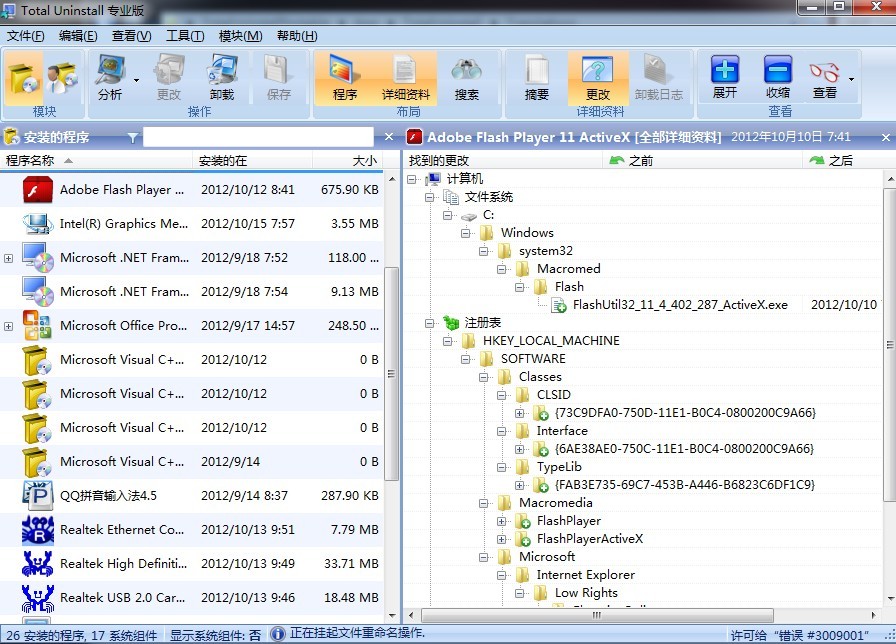The width and height of the screenshot is (896, 644).
Task: Close the 安装的程序 panel
Action: pyautogui.click(x=389, y=137)
